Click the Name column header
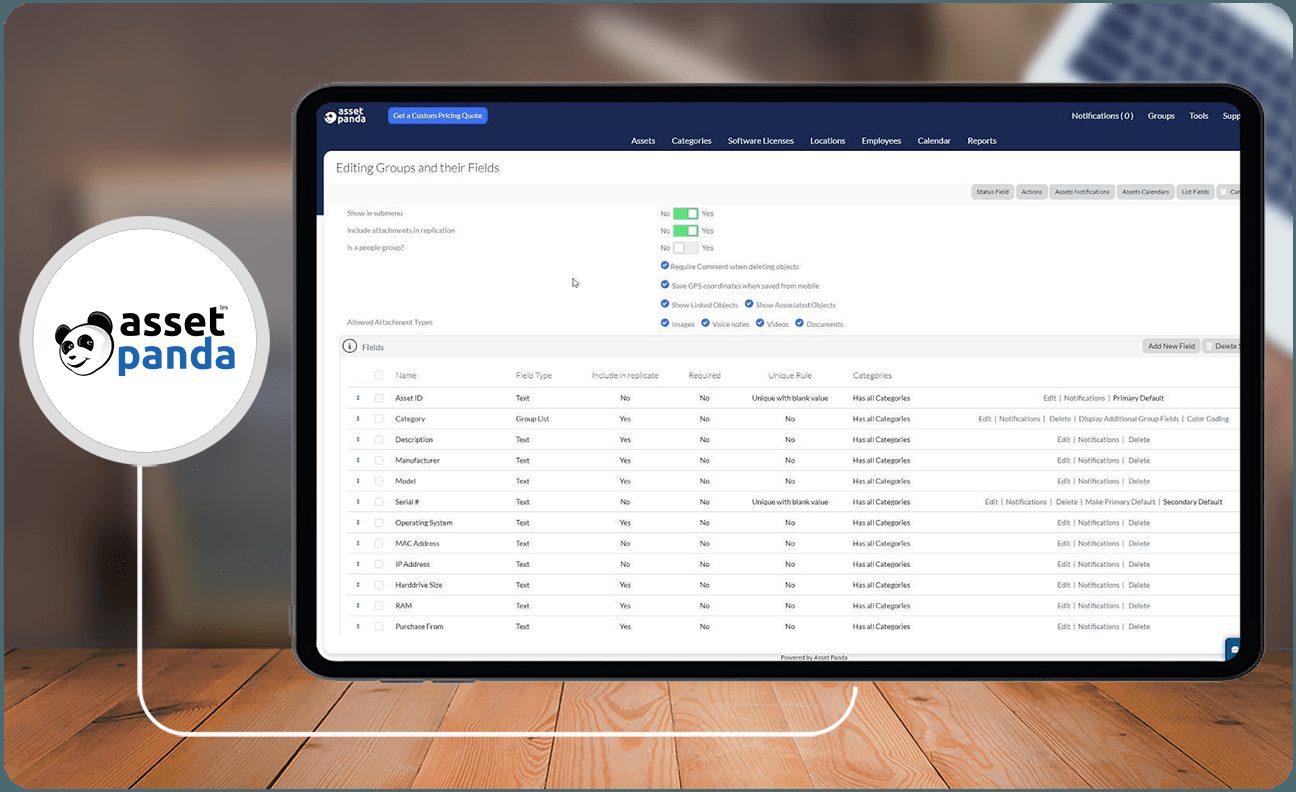 406,376
